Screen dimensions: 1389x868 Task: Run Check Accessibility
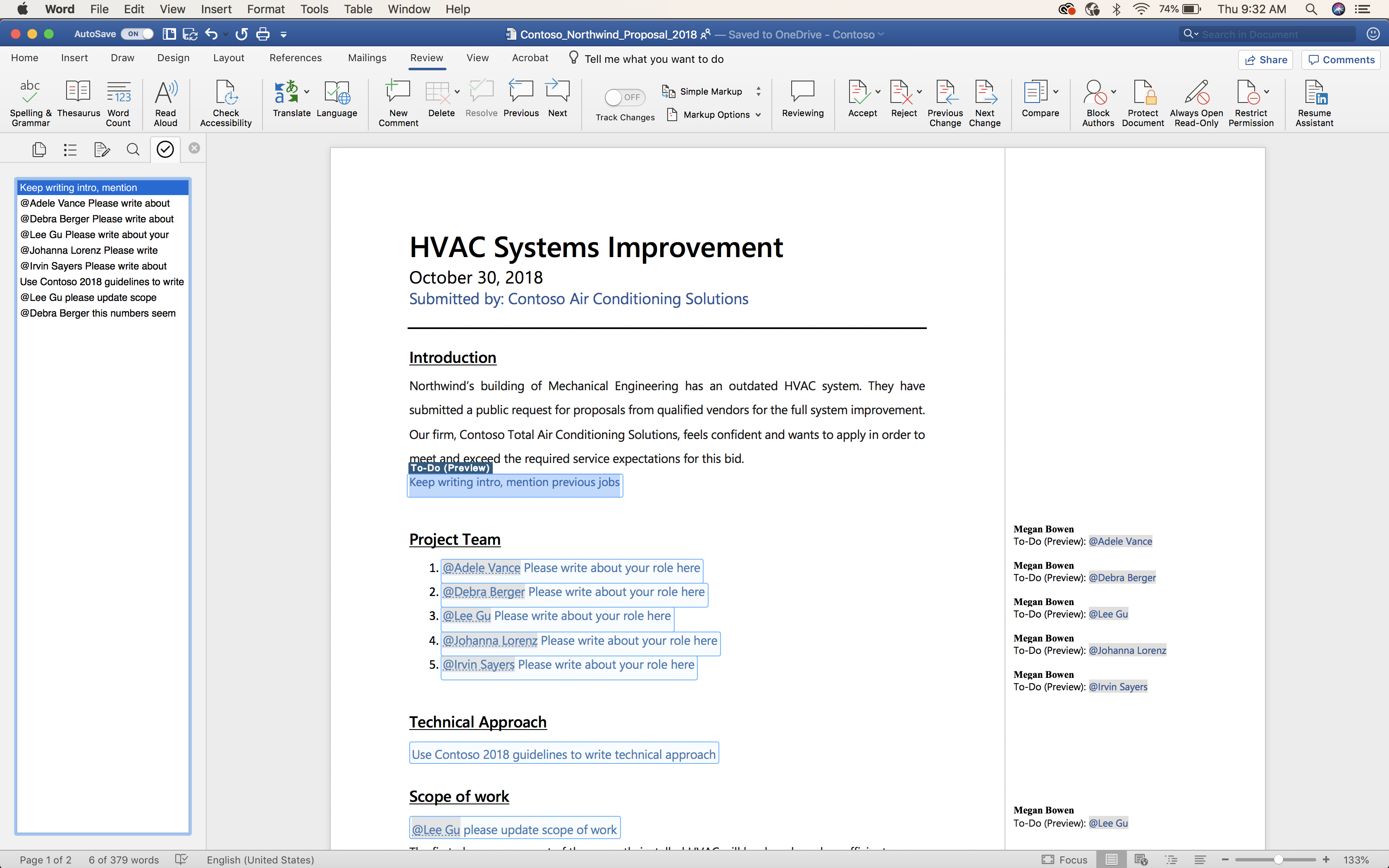coord(226,103)
